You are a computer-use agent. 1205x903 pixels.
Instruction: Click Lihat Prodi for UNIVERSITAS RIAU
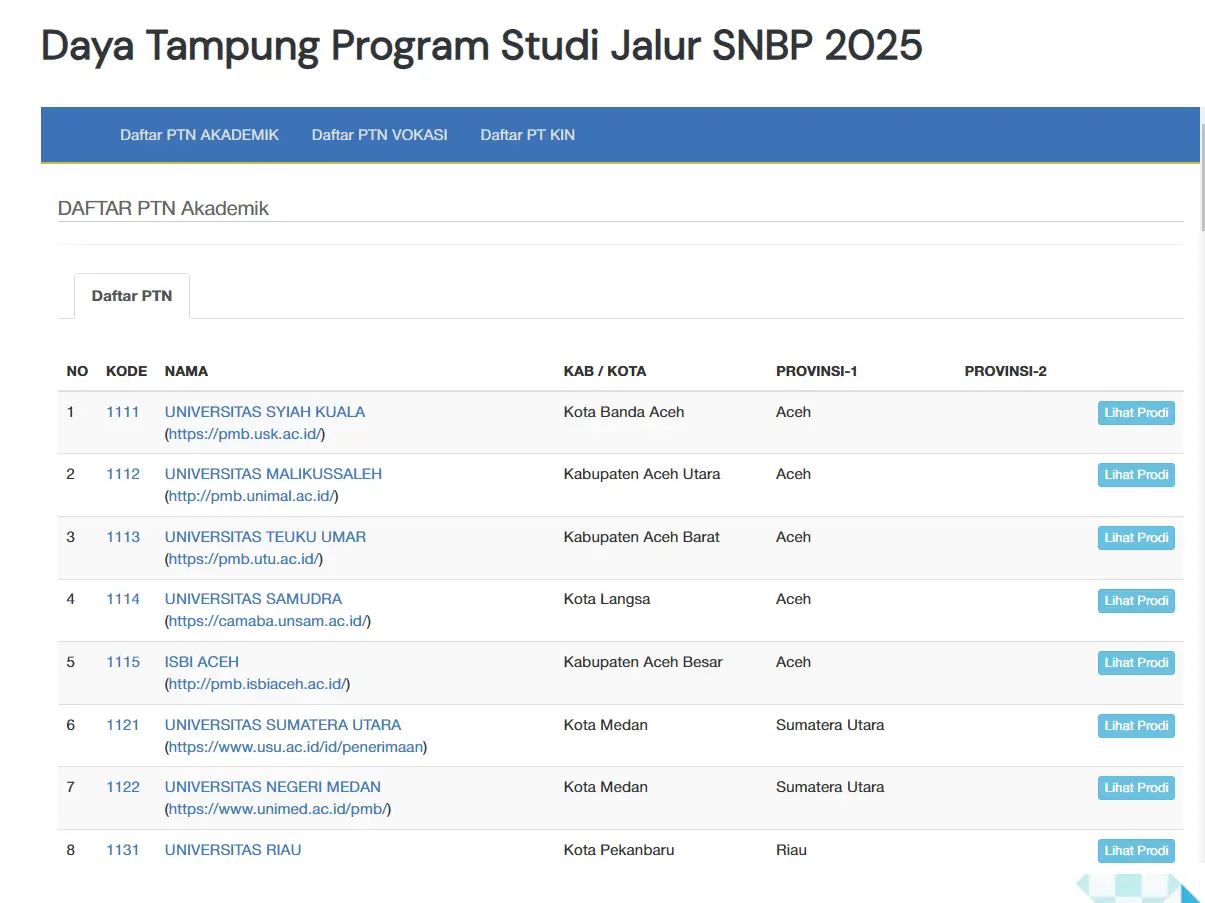[1136, 850]
